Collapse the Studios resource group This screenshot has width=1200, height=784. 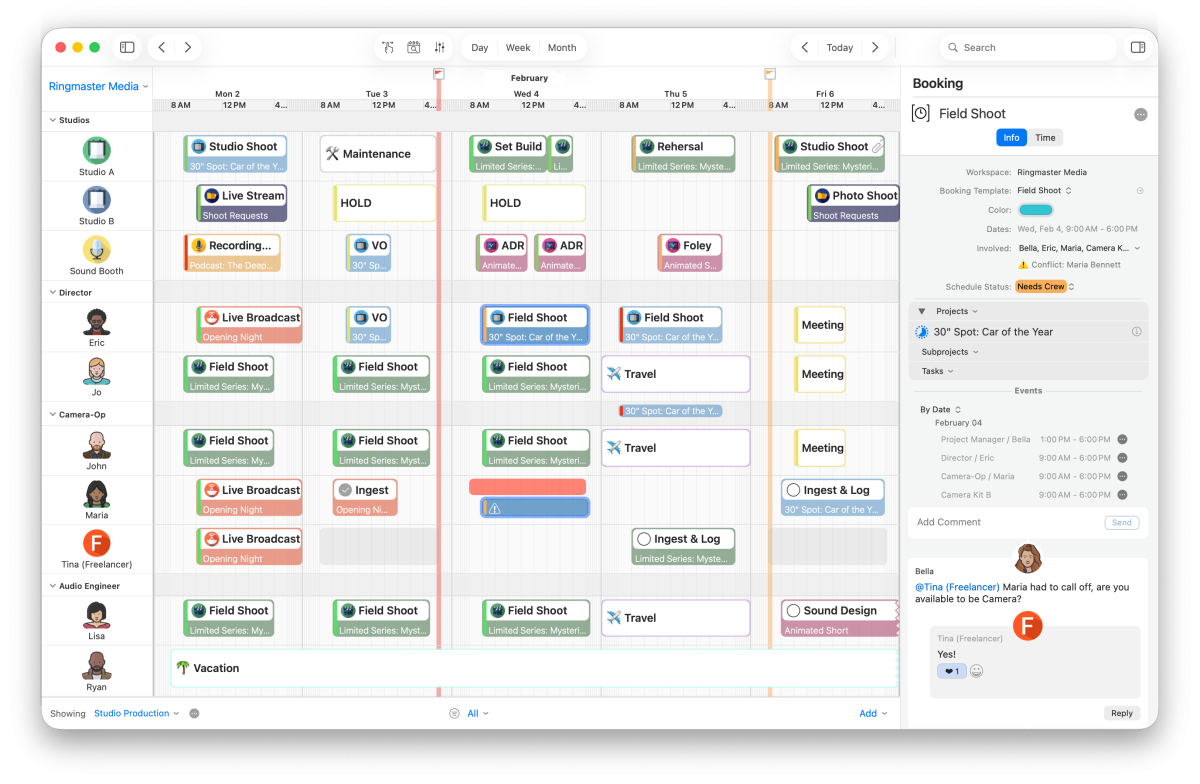52,120
